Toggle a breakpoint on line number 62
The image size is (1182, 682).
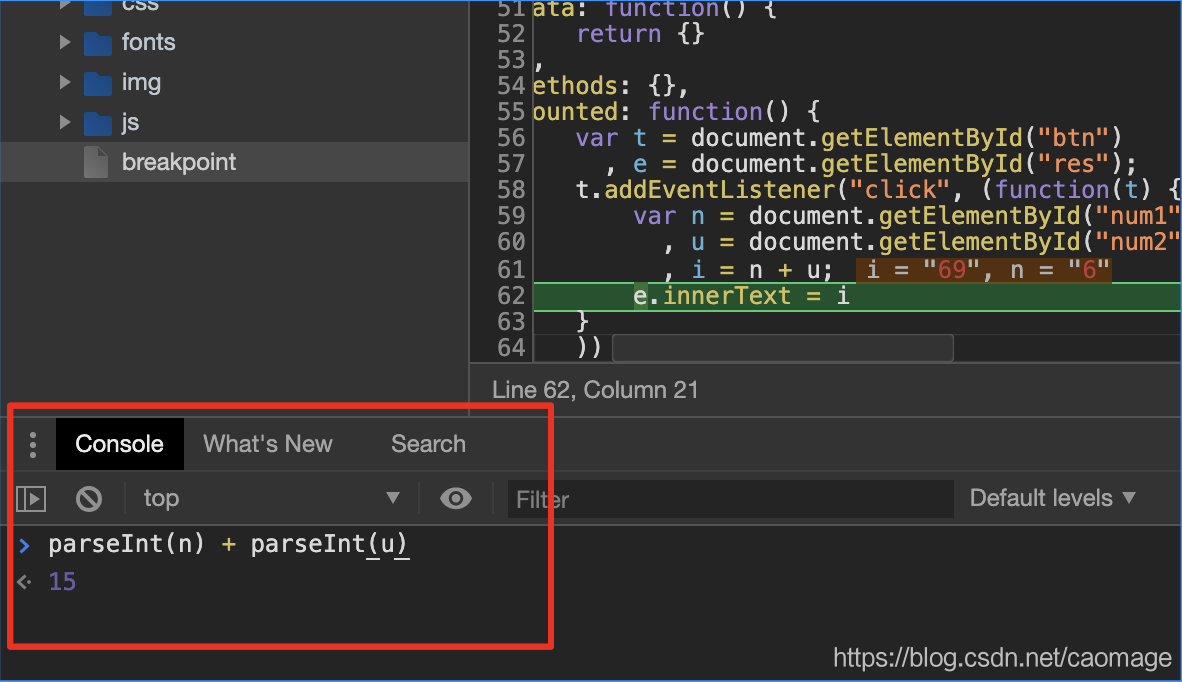511,296
